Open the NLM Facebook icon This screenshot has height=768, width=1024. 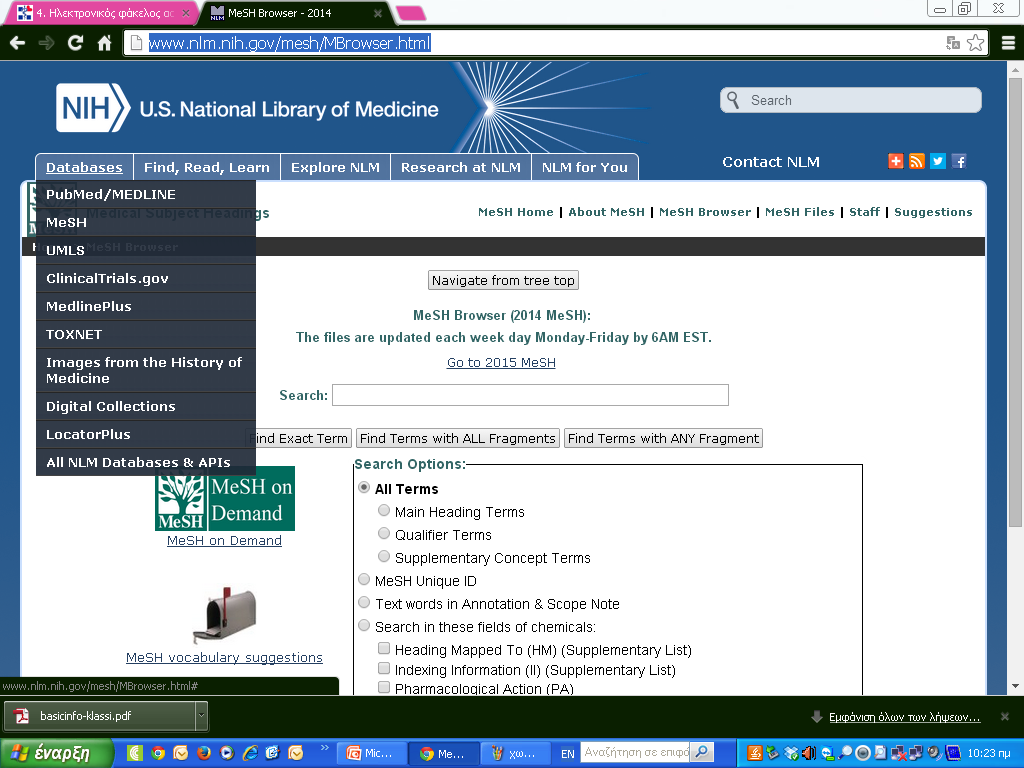(959, 161)
